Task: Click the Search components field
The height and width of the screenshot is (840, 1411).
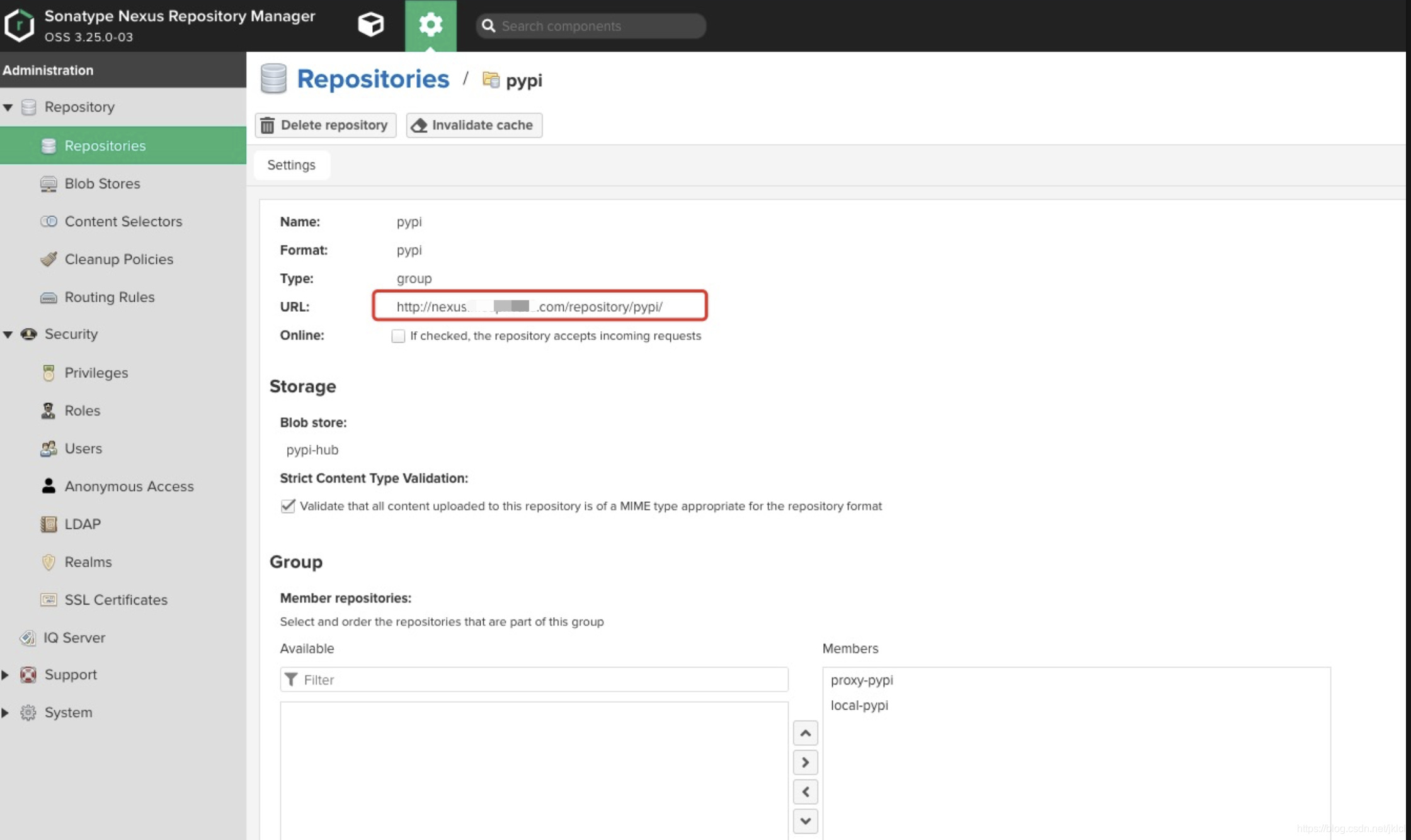Action: coord(592,26)
